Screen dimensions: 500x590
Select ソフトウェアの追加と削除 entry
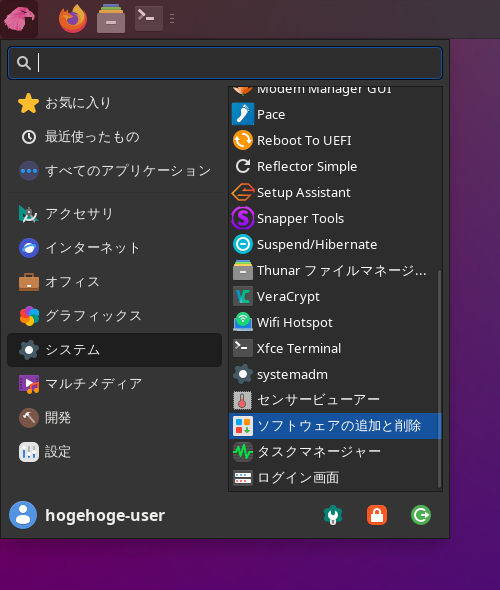tap(335, 426)
